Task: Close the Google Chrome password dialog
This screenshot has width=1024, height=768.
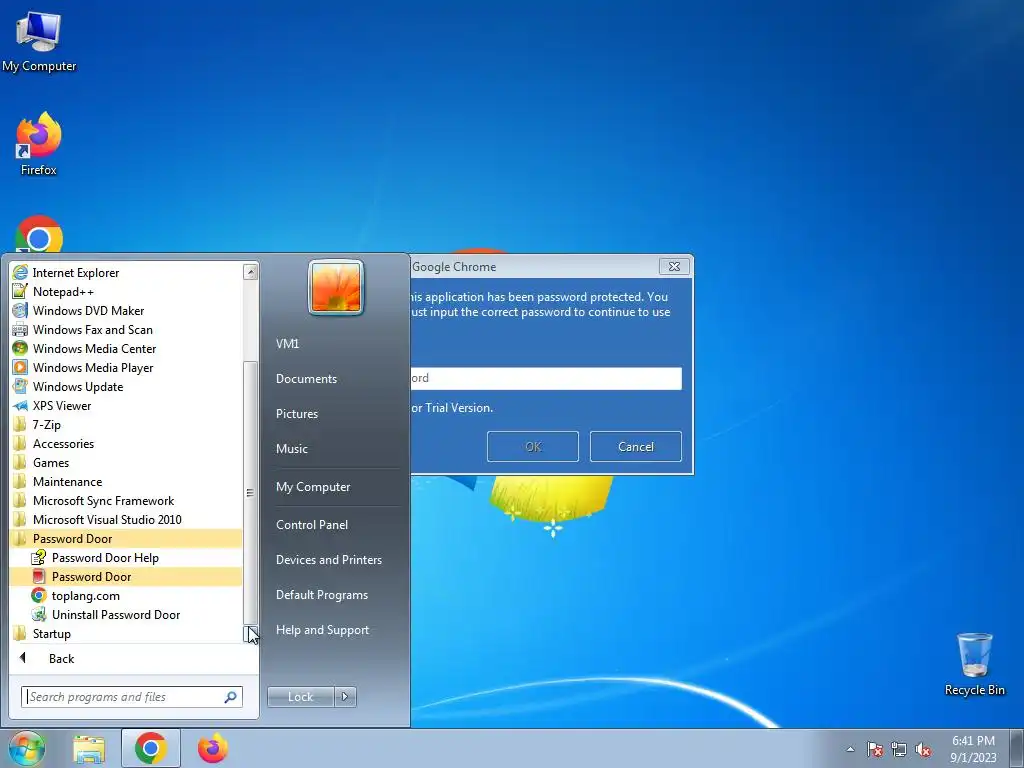Action: coord(675,266)
